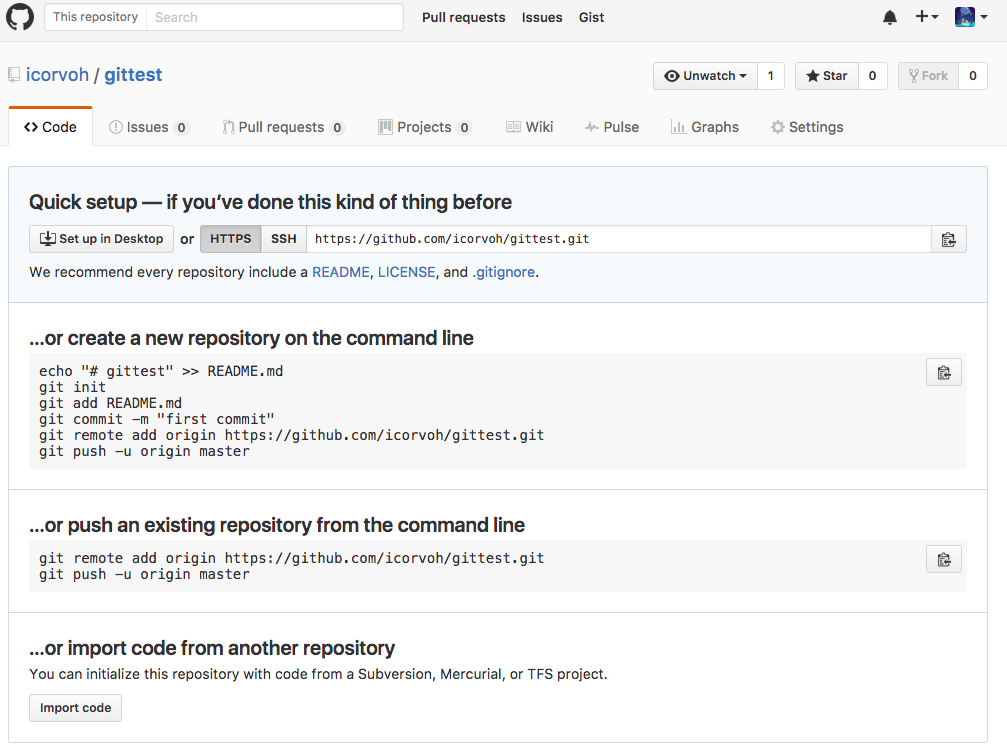
Task: Open the Pulse tab
Action: click(x=611, y=127)
